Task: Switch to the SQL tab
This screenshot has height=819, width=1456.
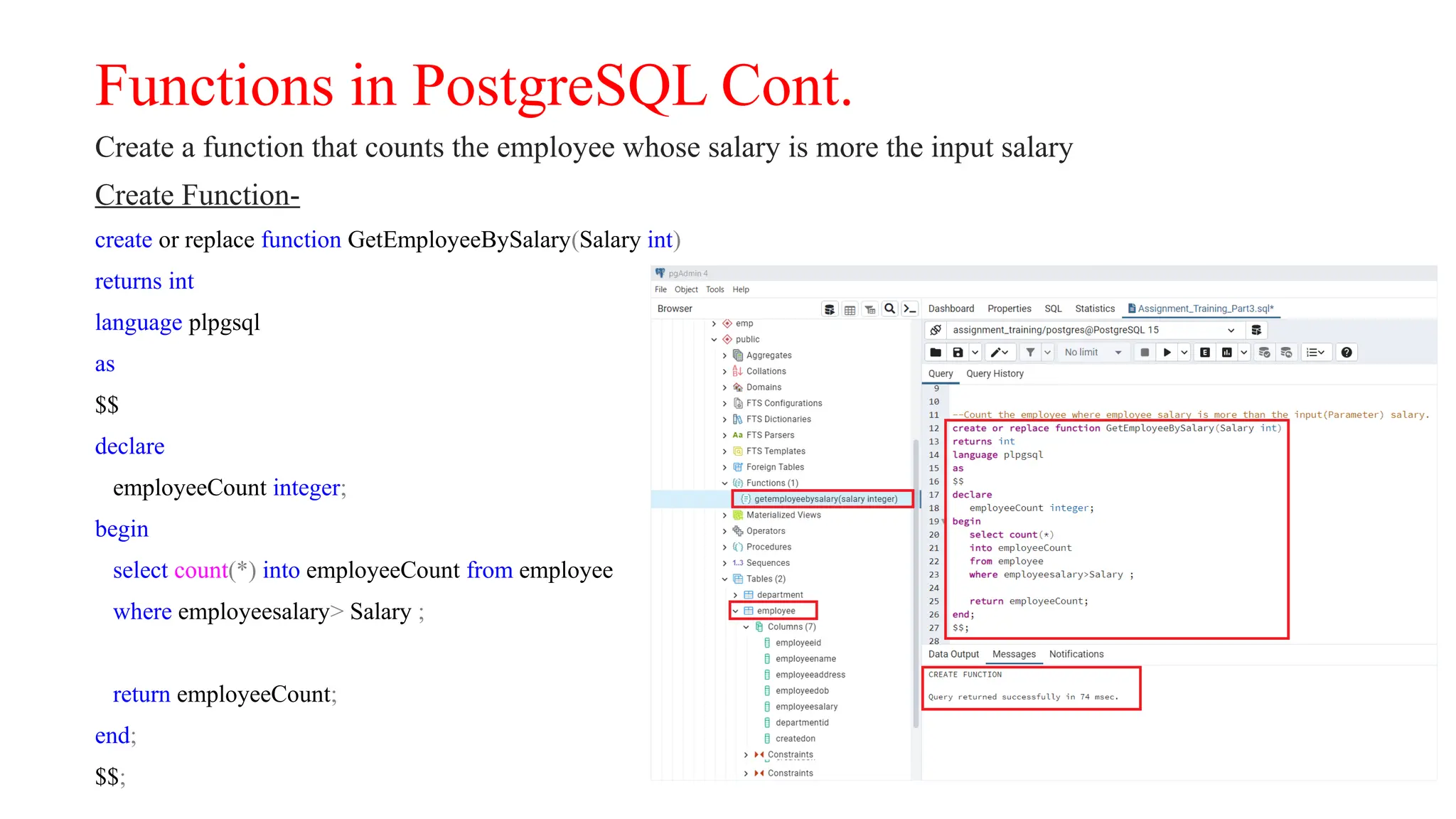Action: coord(1053,309)
